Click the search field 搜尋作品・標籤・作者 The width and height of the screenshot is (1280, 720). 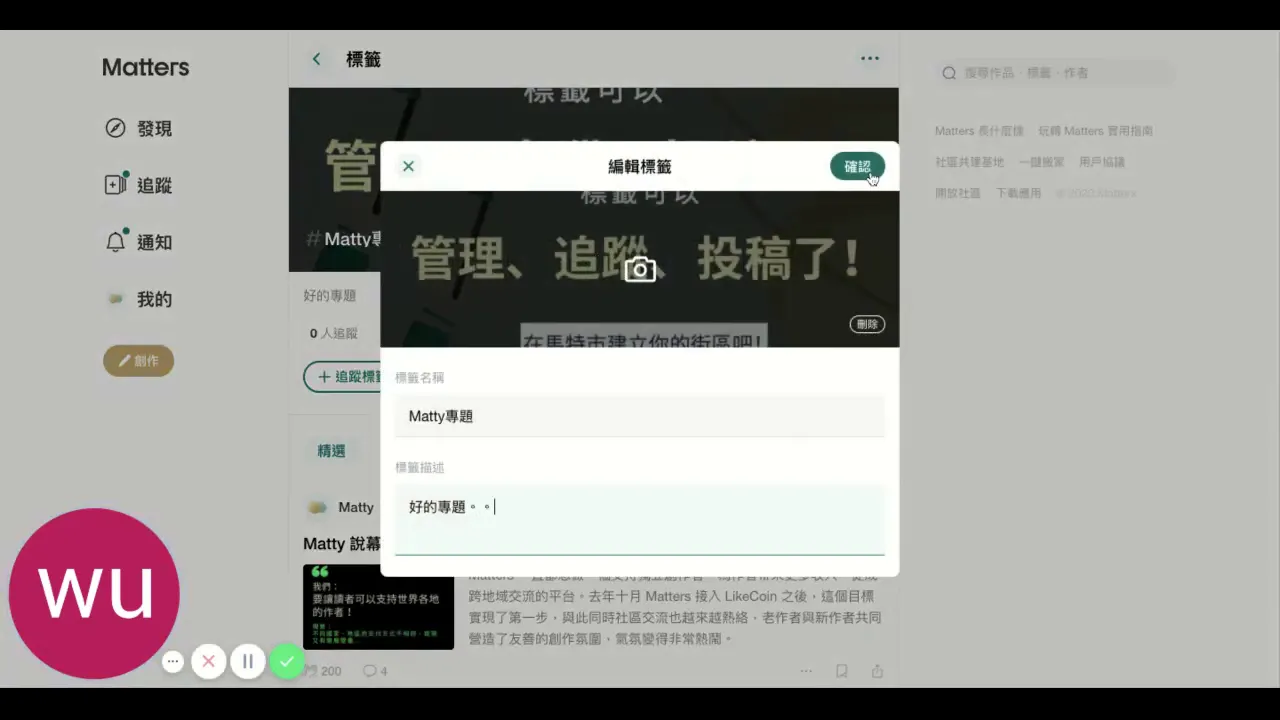(1054, 73)
